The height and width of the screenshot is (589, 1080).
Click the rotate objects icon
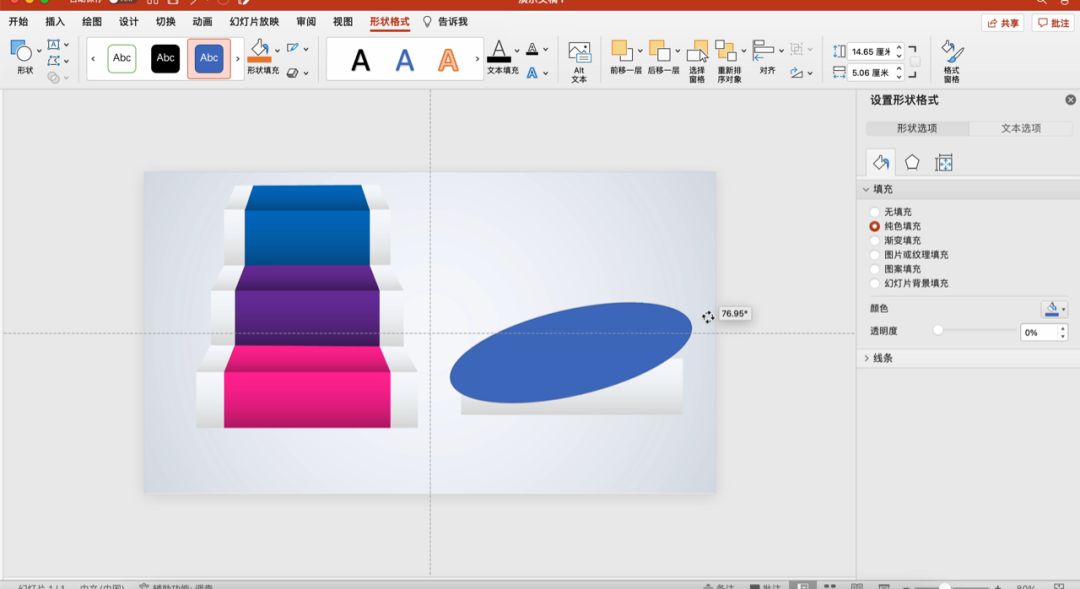pos(797,72)
